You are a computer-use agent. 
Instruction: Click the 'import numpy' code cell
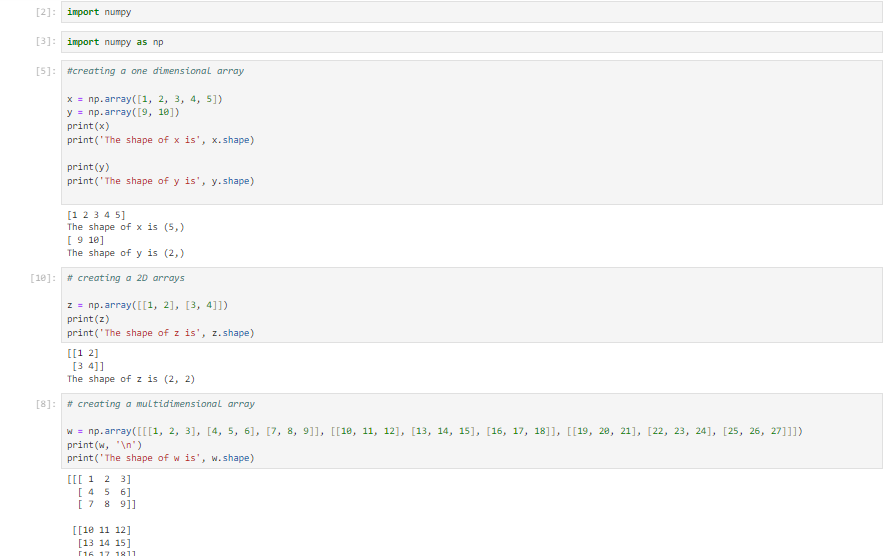coord(471,12)
